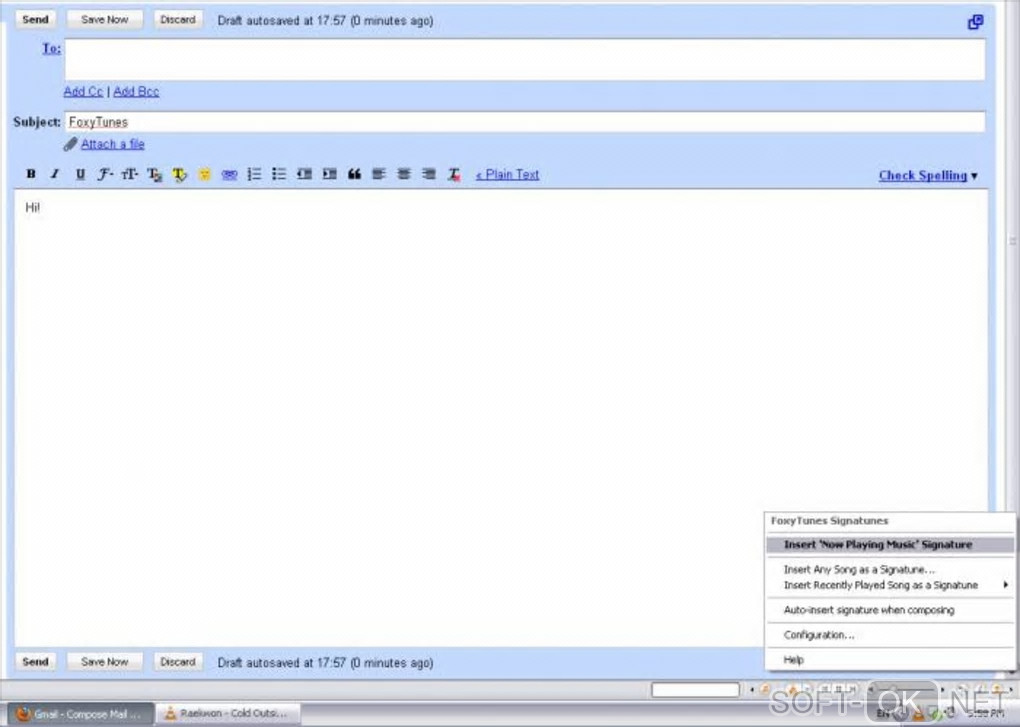
Task: Align text to the right
Action: coord(429,174)
